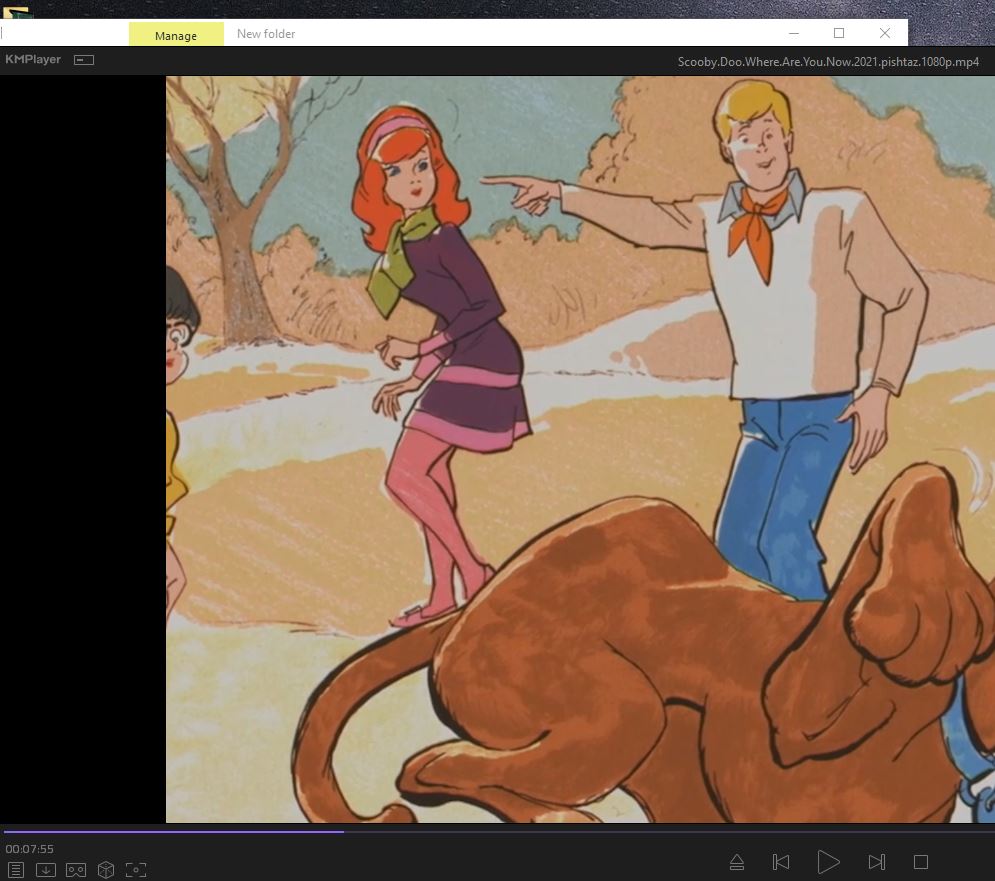Minimize the New folder explorer window

793,33
